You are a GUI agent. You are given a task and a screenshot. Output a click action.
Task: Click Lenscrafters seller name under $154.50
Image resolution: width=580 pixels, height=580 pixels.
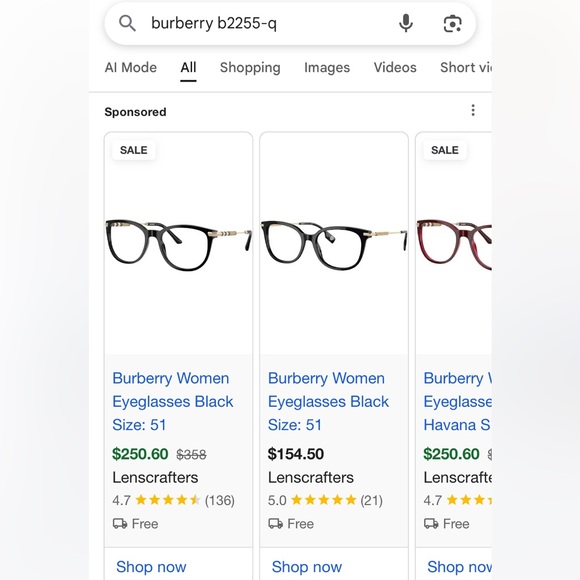pos(311,478)
